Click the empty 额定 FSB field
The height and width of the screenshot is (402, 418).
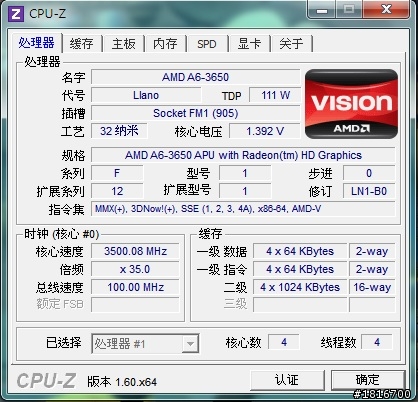click(135, 305)
